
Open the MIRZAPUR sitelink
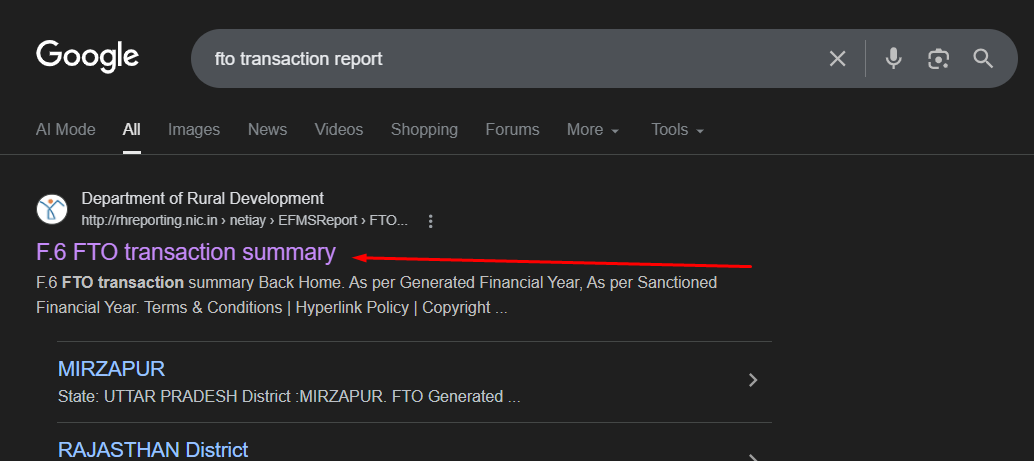111,368
